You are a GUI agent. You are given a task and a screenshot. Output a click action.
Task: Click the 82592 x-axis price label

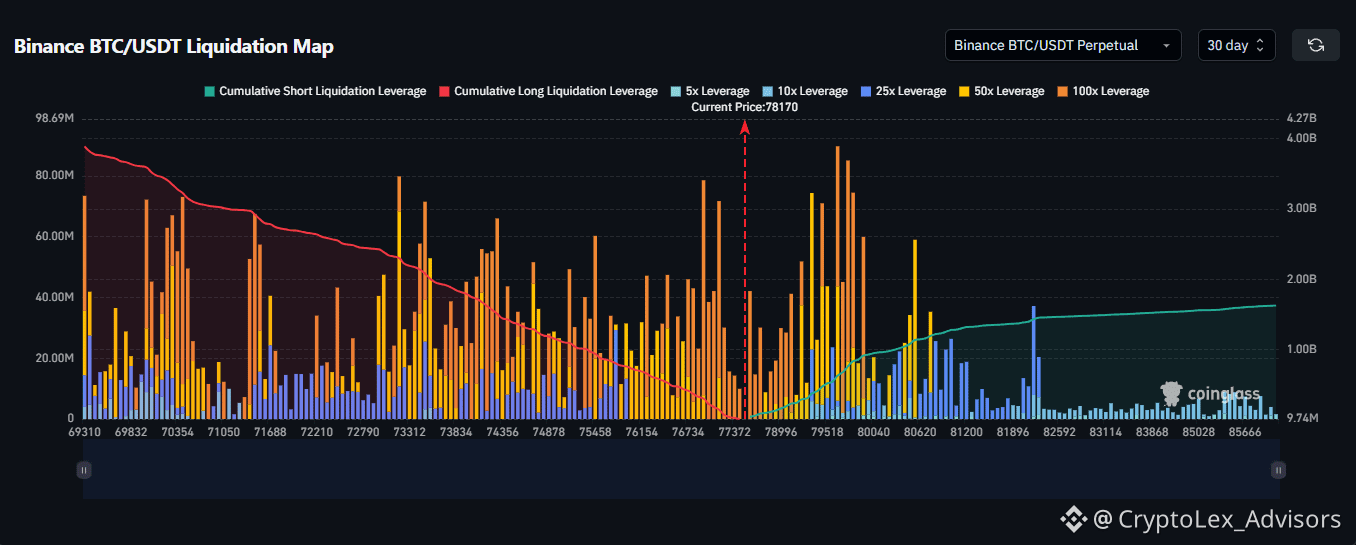click(1059, 432)
